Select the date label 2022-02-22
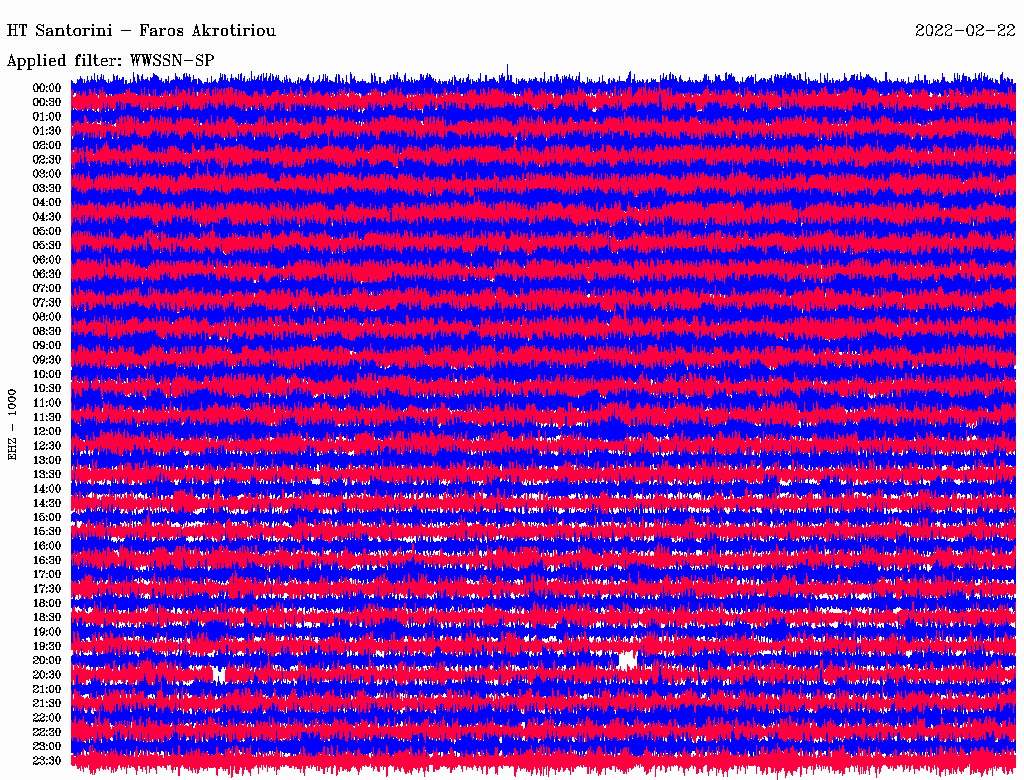The width and height of the screenshot is (1024, 780). point(964,31)
